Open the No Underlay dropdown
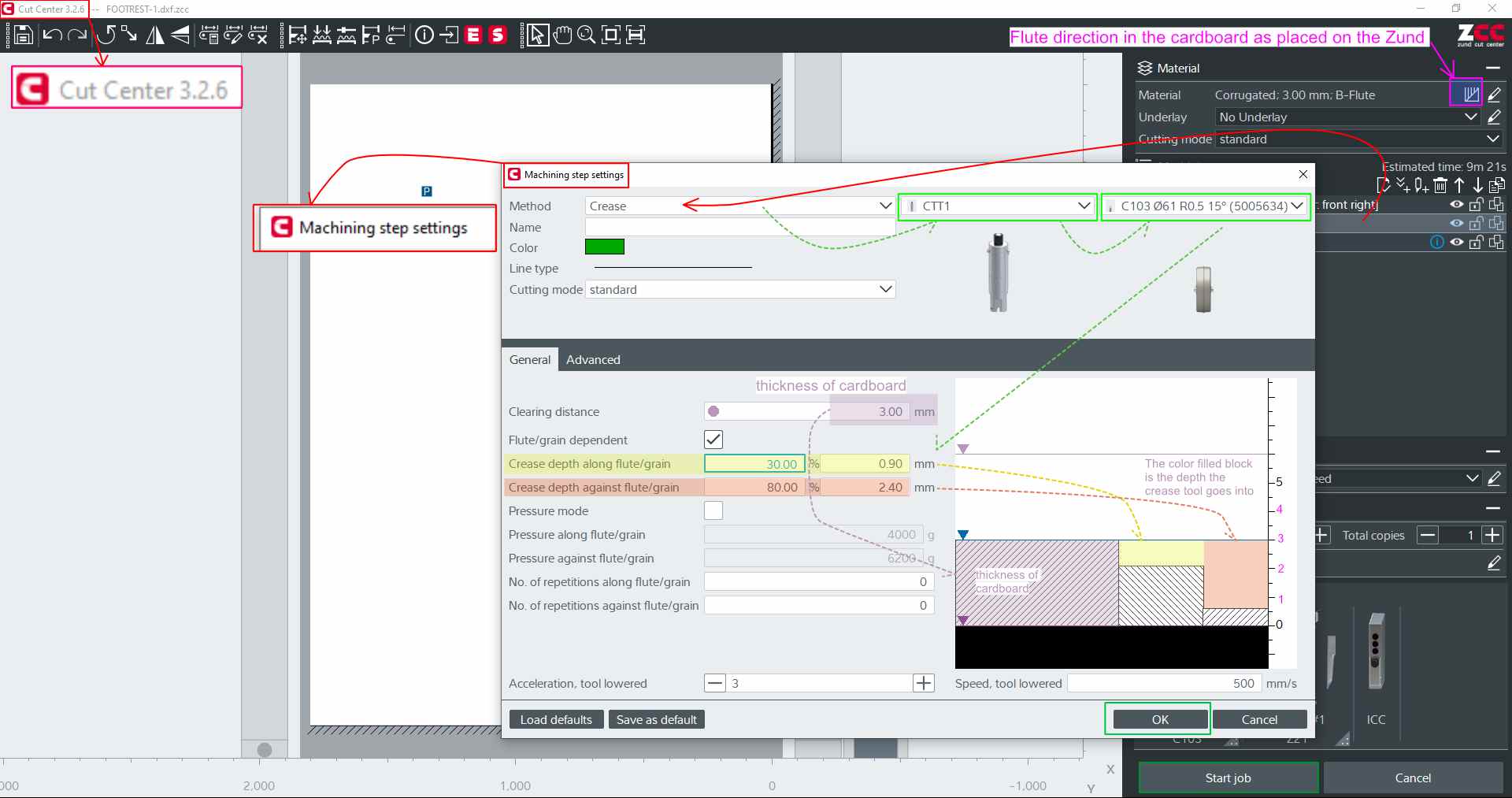The height and width of the screenshot is (798, 1512). click(1347, 117)
